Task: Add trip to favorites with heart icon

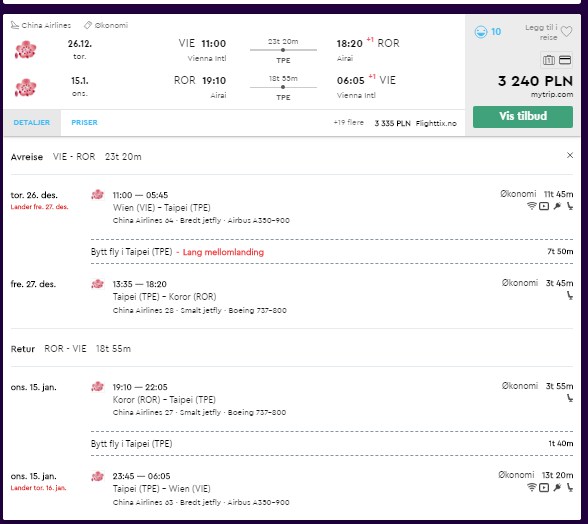Action: click(x=566, y=32)
